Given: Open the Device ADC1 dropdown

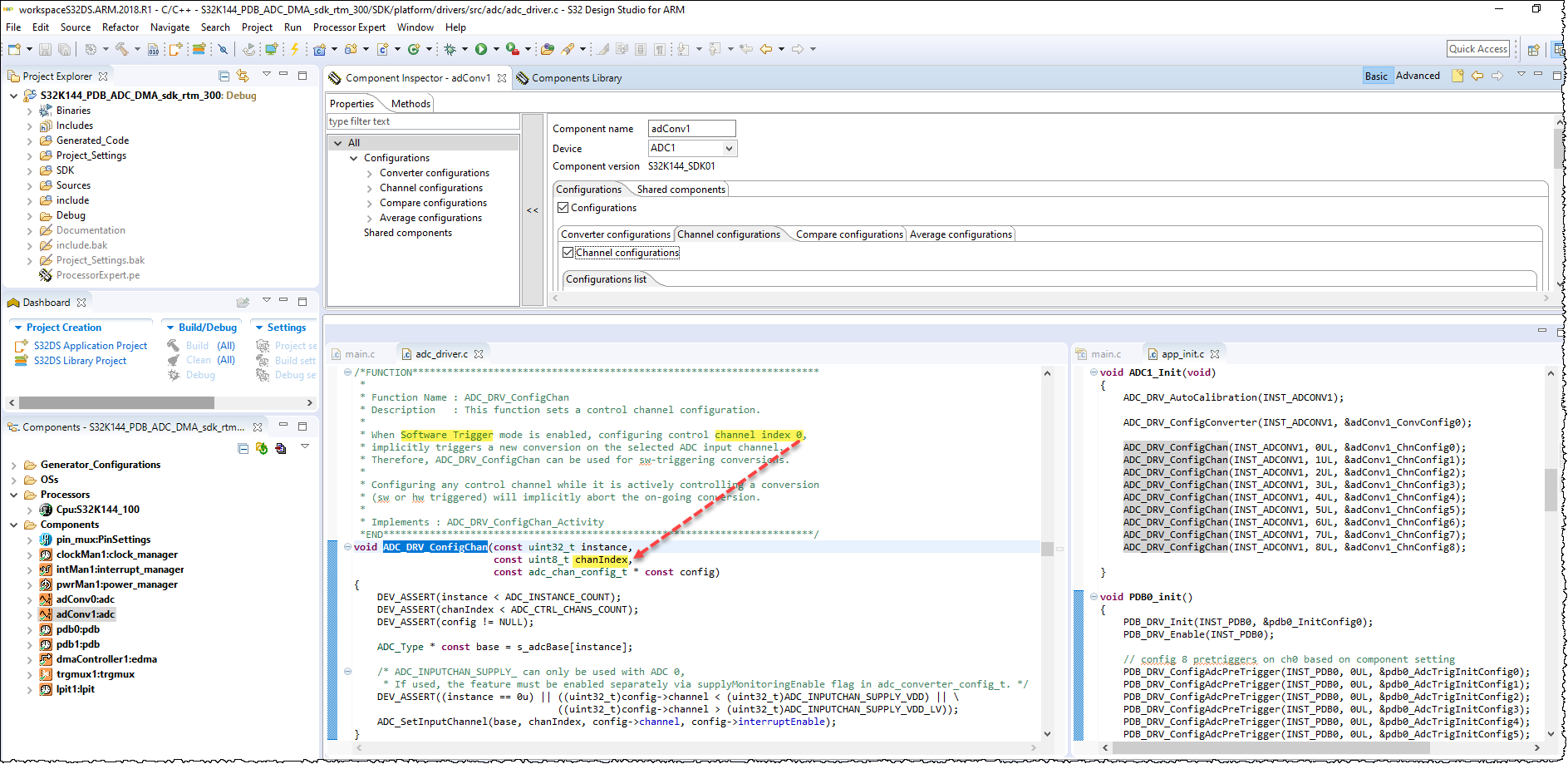Looking at the screenshot, I should tap(729, 149).
